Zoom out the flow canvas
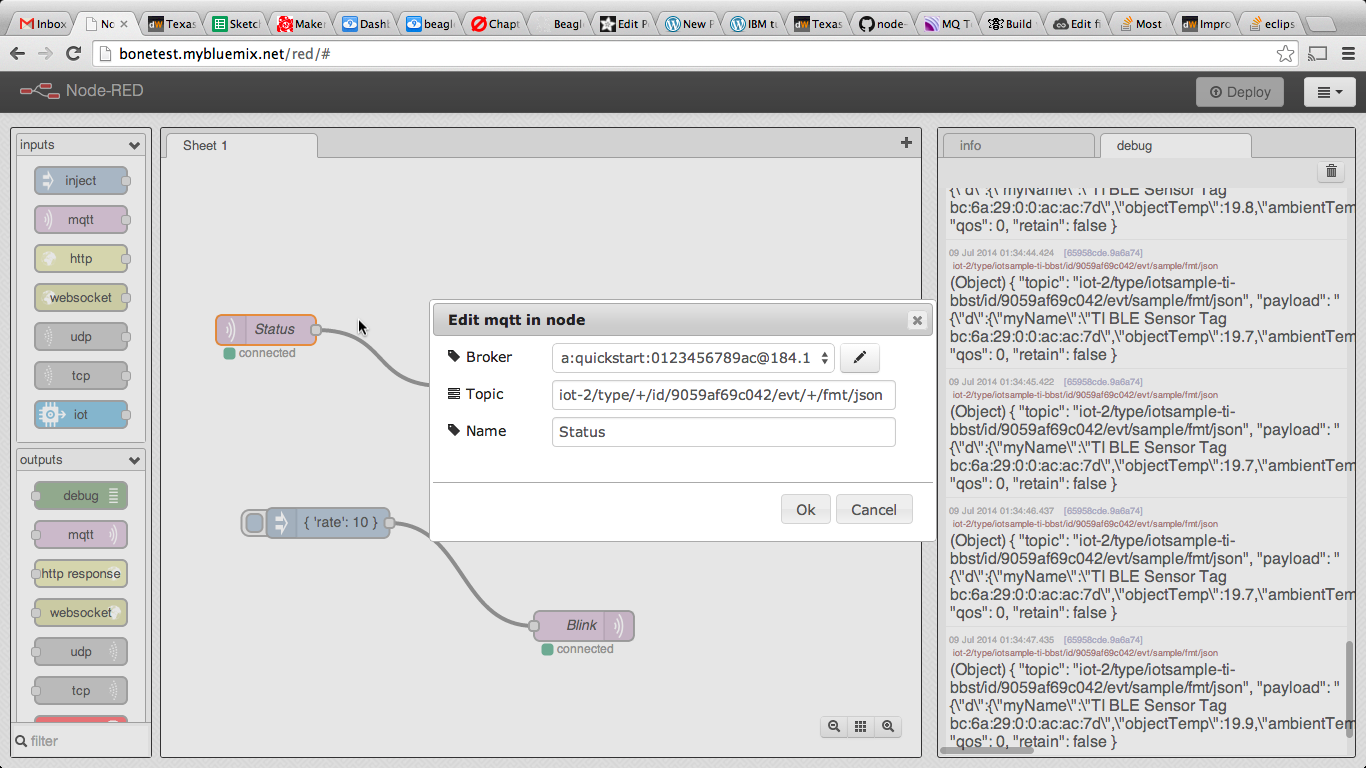The width and height of the screenshot is (1366, 768). [833, 727]
